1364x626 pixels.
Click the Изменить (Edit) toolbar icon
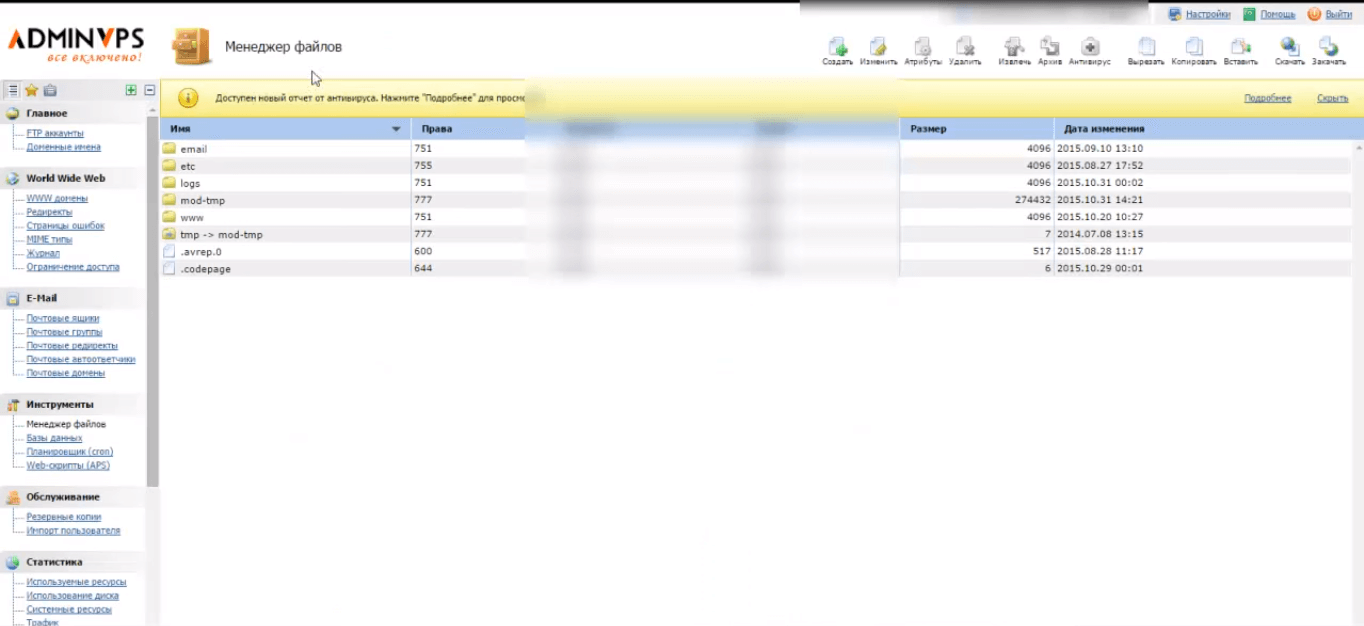878,47
